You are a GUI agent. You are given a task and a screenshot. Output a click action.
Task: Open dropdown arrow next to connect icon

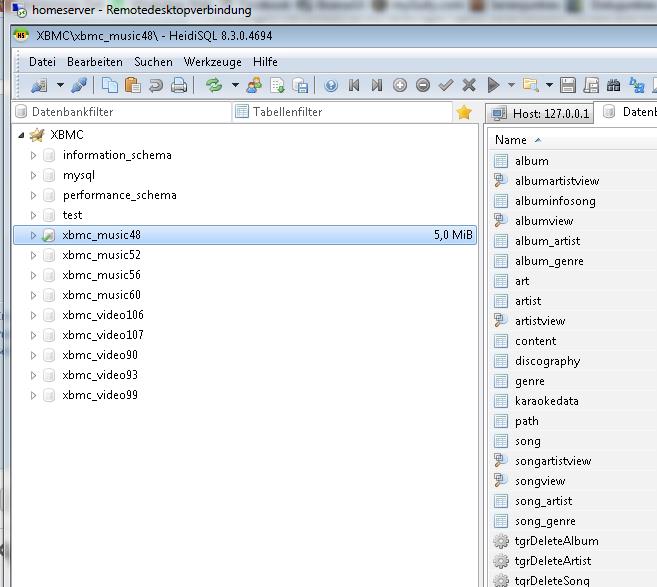60,85
